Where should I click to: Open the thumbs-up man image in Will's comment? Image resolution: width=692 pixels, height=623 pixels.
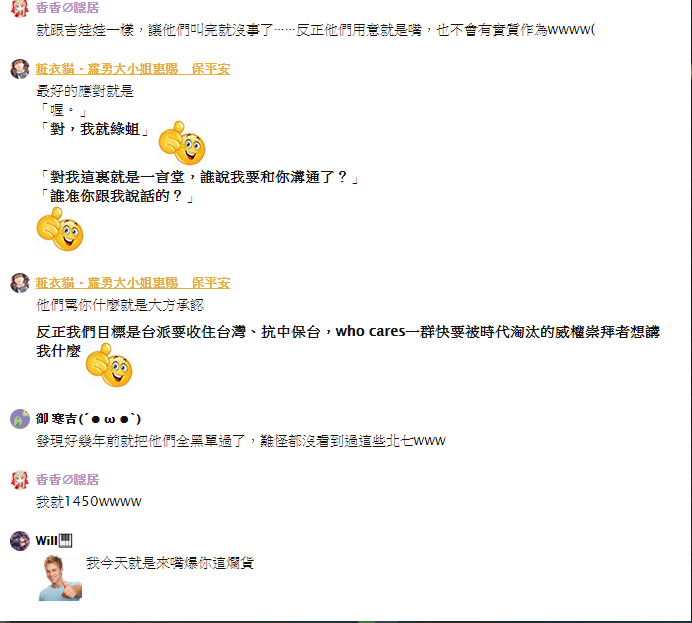pyautogui.click(x=60, y=578)
